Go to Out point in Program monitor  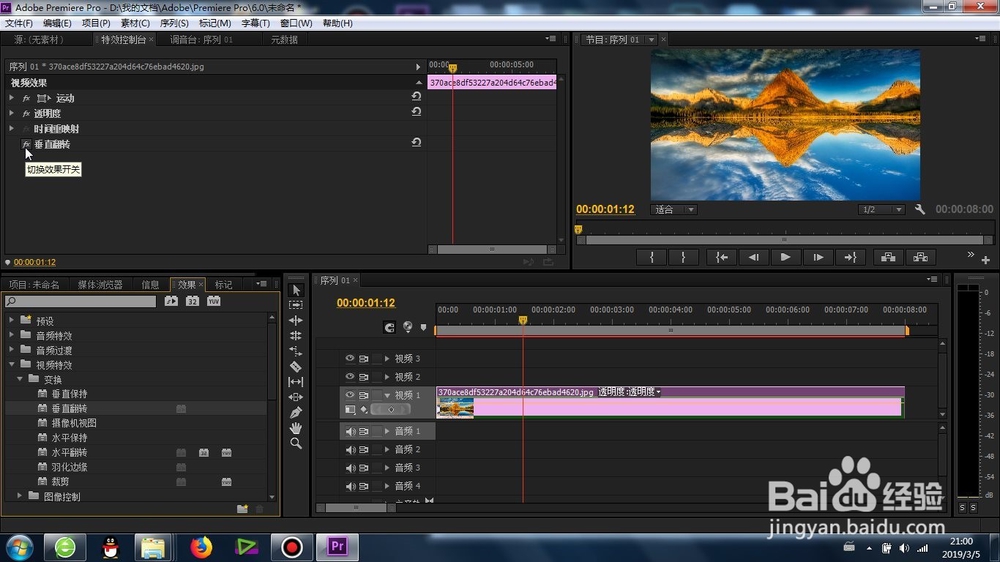(850, 257)
